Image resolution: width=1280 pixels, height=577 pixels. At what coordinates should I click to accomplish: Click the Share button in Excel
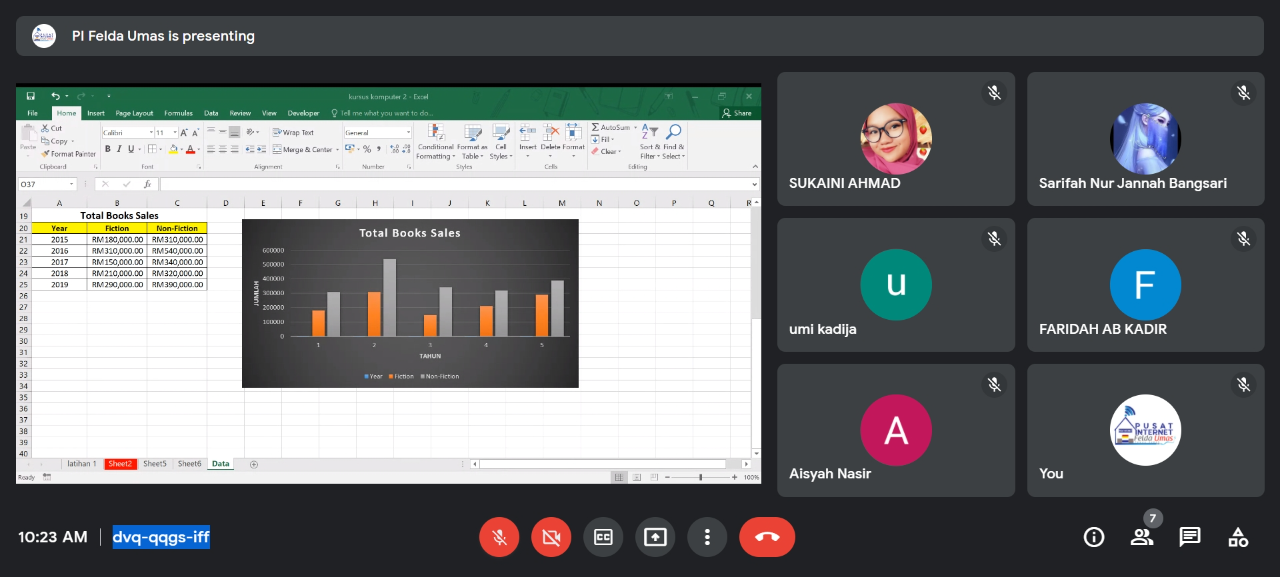[x=739, y=113]
